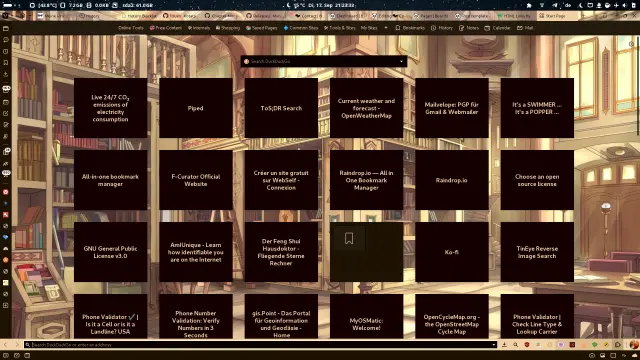Open the ToS;DR Search tile
640x360 pixels.
point(281,108)
